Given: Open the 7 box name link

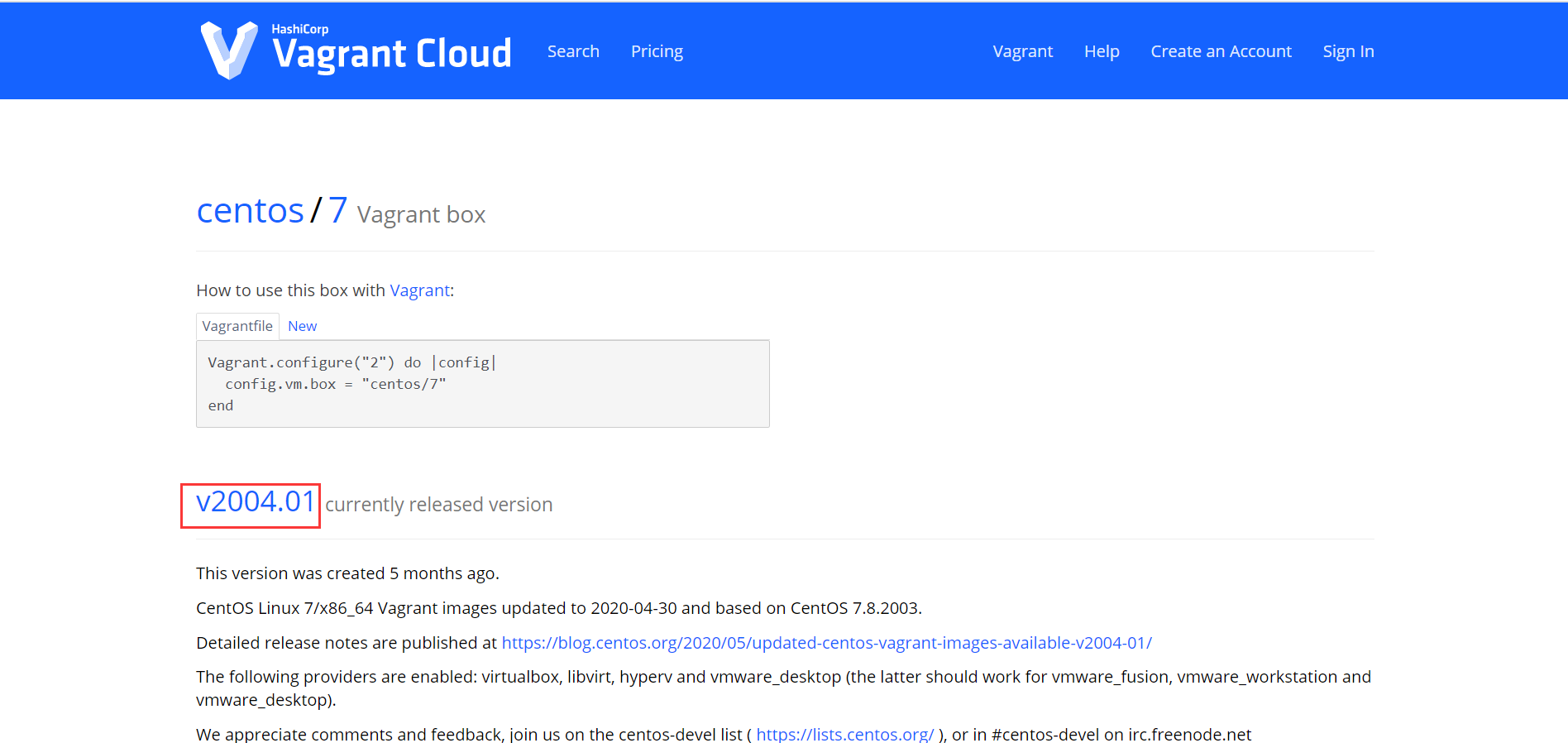Looking at the screenshot, I should 337,210.
